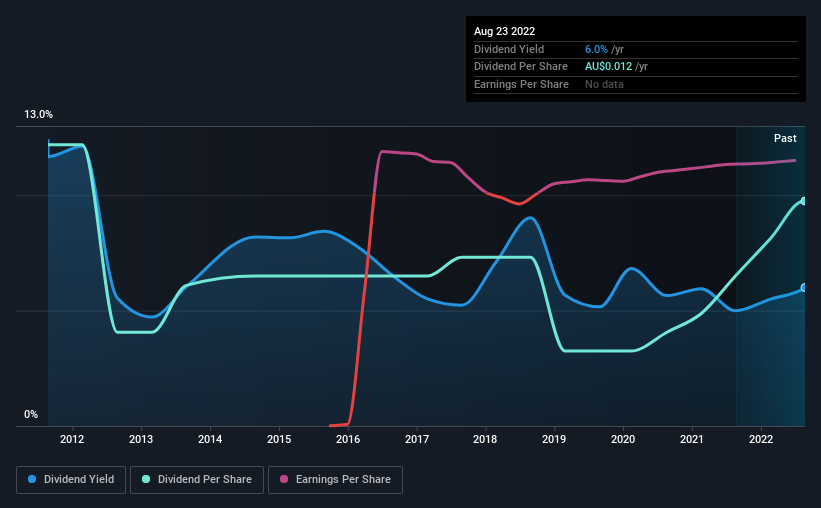The image size is (821, 508).
Task: Click the Past label in the chart
Action: coord(785,138)
